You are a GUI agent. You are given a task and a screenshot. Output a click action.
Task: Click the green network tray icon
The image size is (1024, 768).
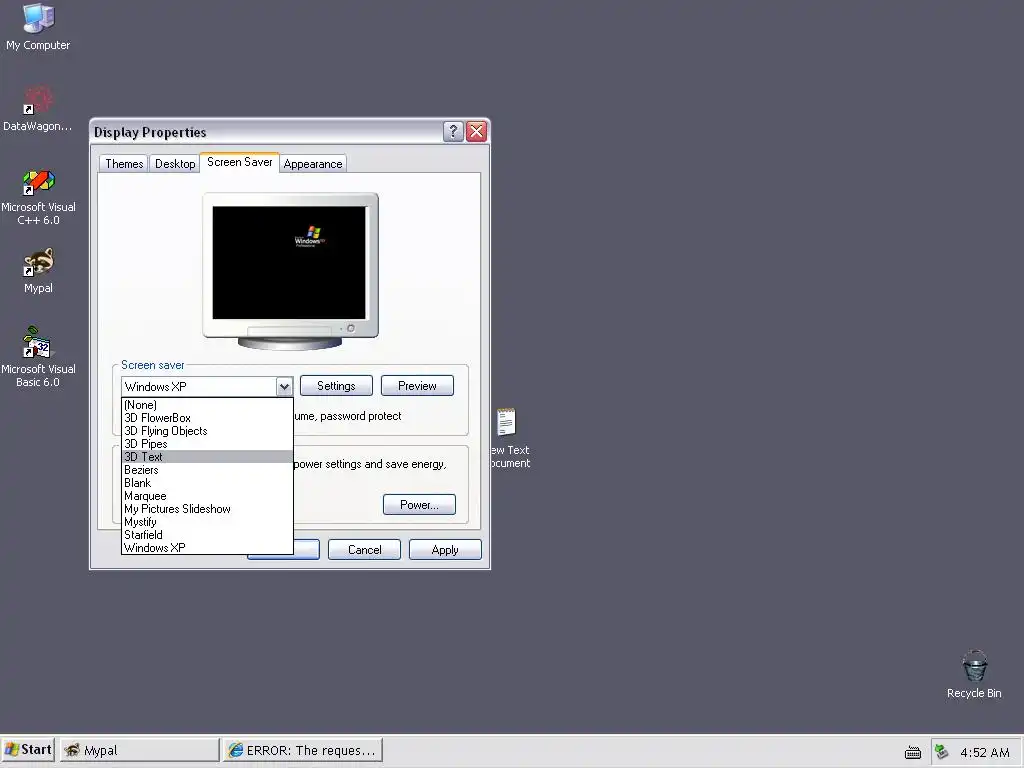click(x=941, y=752)
